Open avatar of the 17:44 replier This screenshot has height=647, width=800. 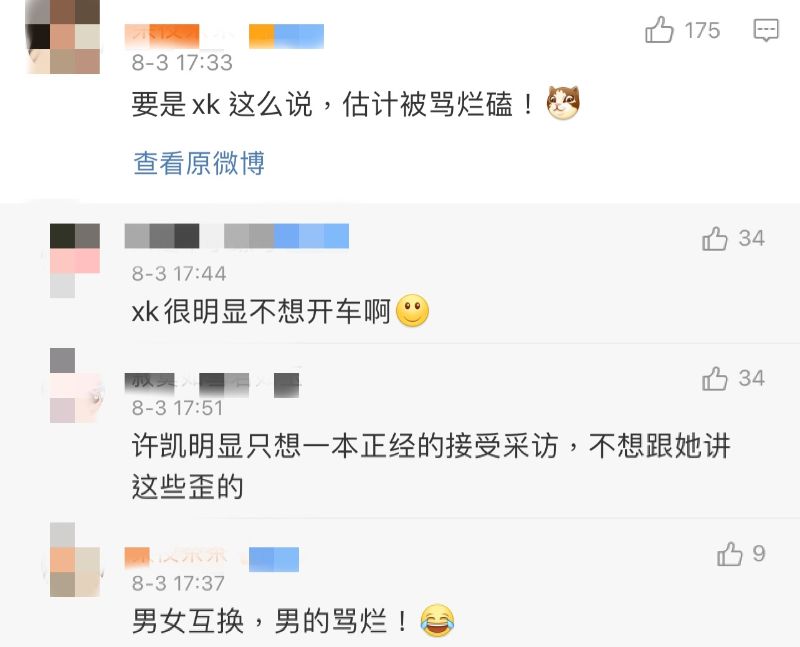click(x=75, y=261)
